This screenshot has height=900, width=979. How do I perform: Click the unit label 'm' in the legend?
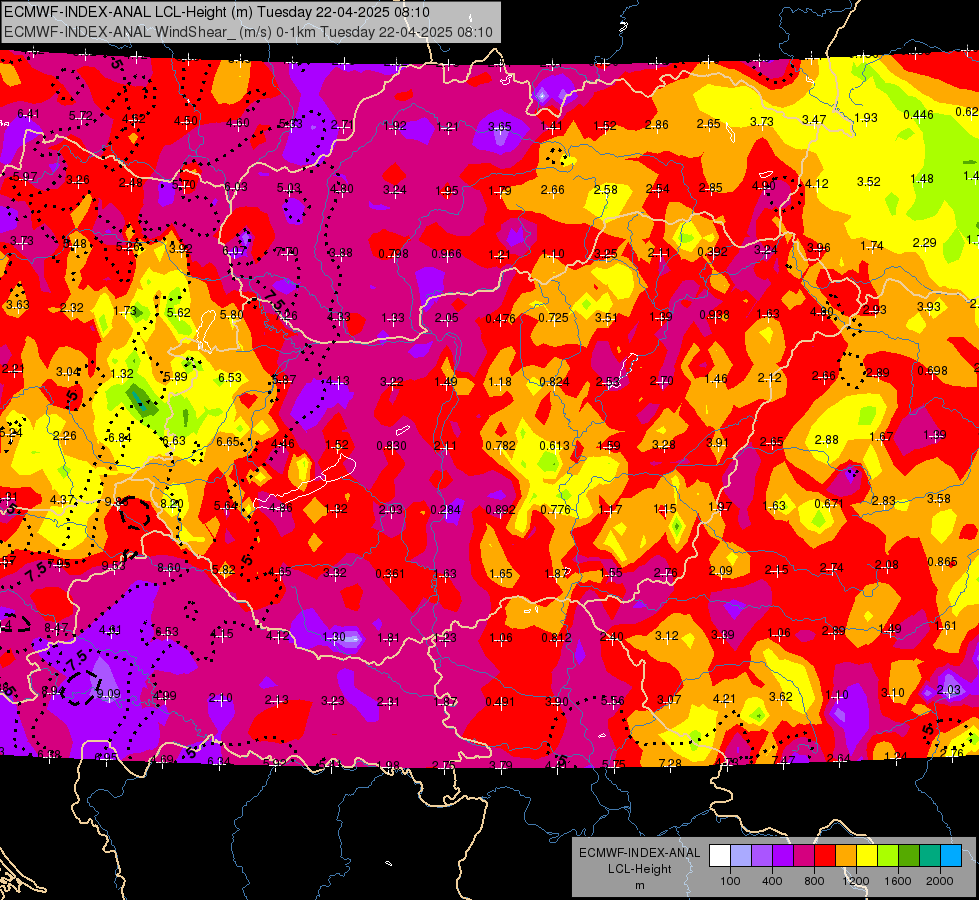(x=639, y=885)
